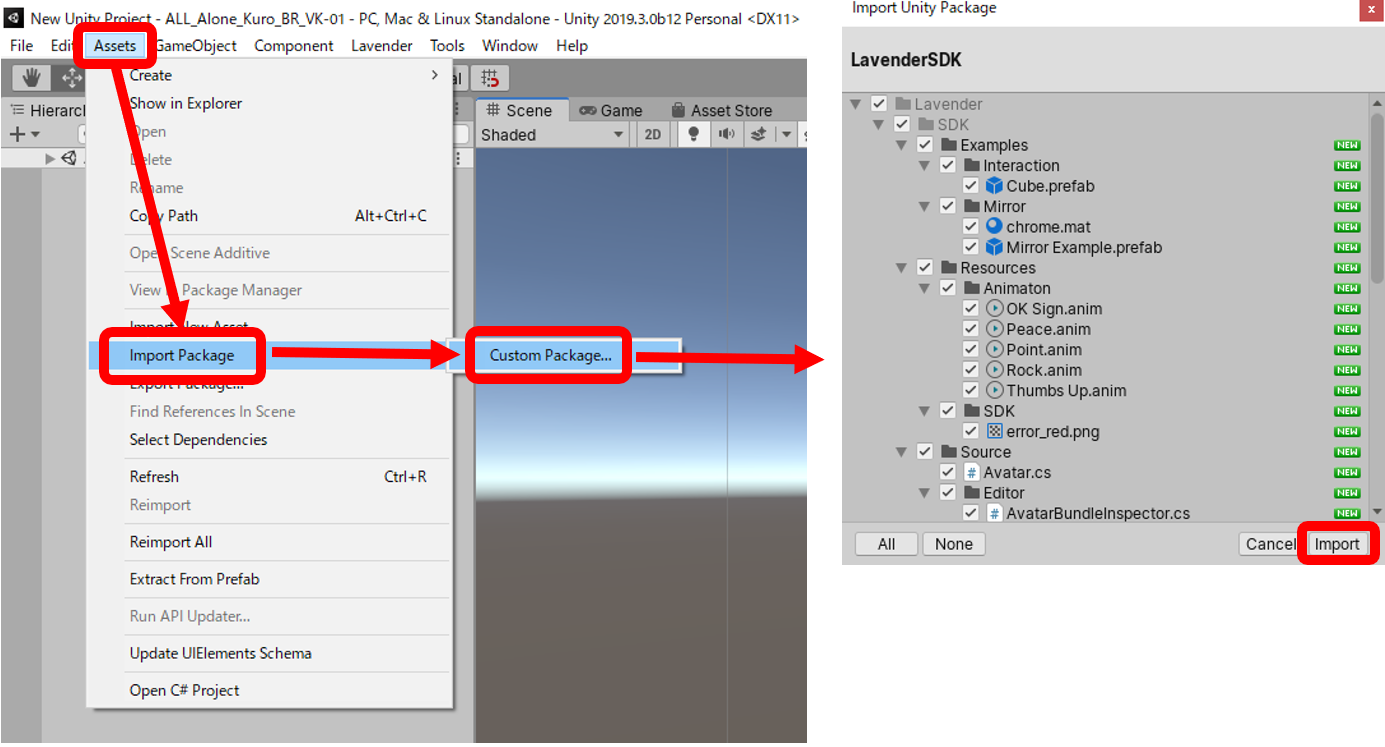
Task: Toggle scene effects icon
Action: (758, 135)
